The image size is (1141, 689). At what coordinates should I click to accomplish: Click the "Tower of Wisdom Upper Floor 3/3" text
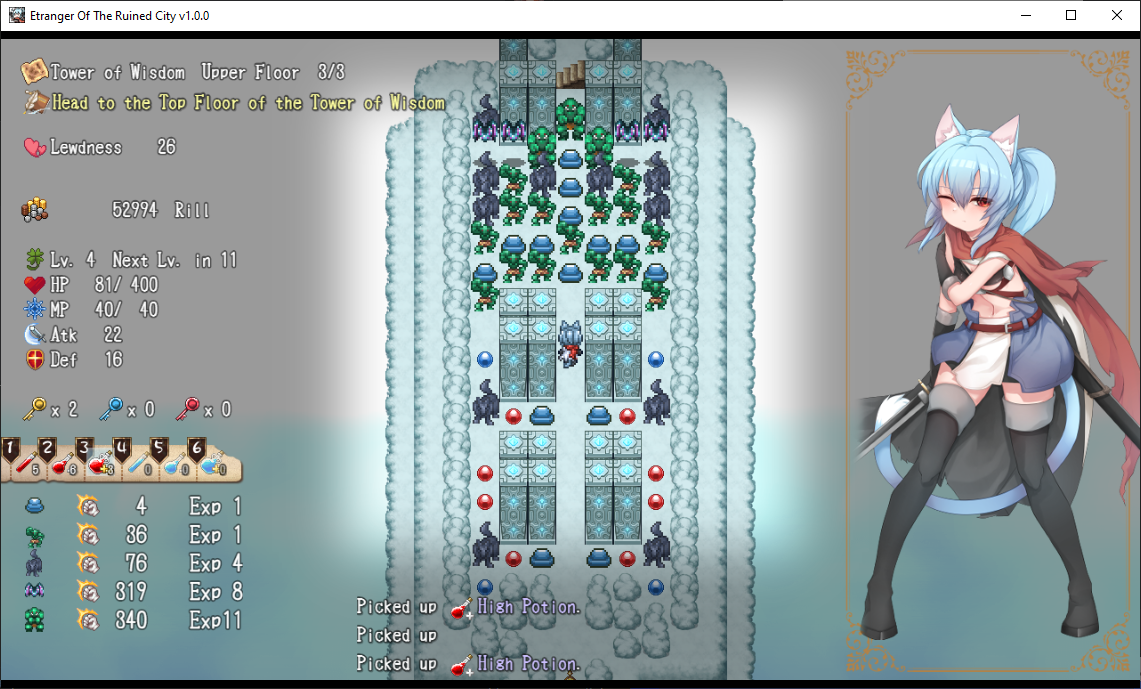tap(197, 72)
